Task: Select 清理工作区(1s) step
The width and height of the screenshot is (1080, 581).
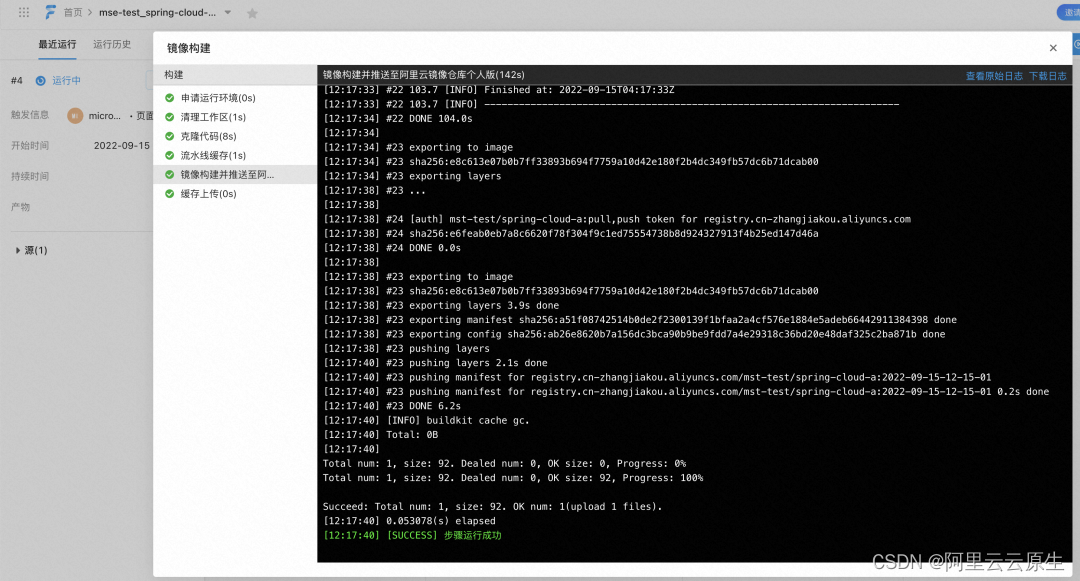Action: (235, 117)
